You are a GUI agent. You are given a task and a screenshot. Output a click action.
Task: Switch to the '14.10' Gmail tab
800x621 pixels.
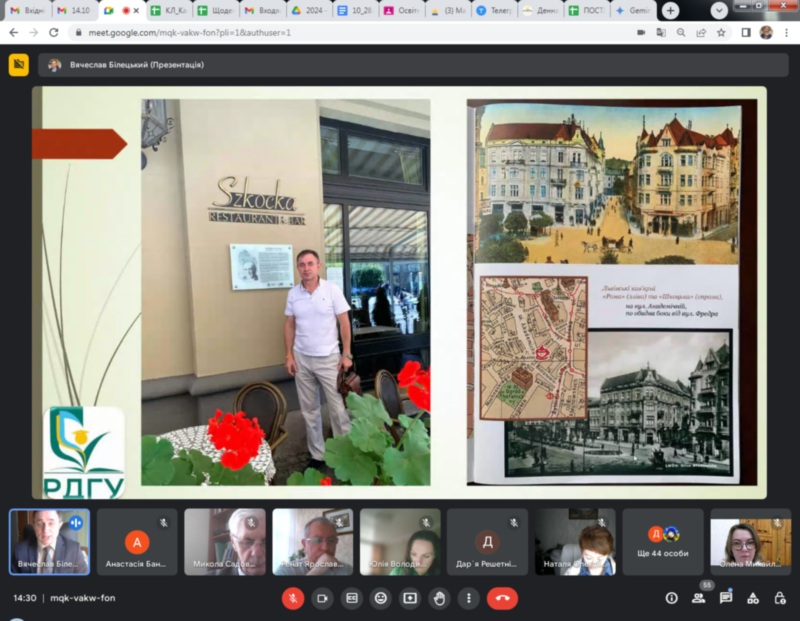click(x=74, y=10)
